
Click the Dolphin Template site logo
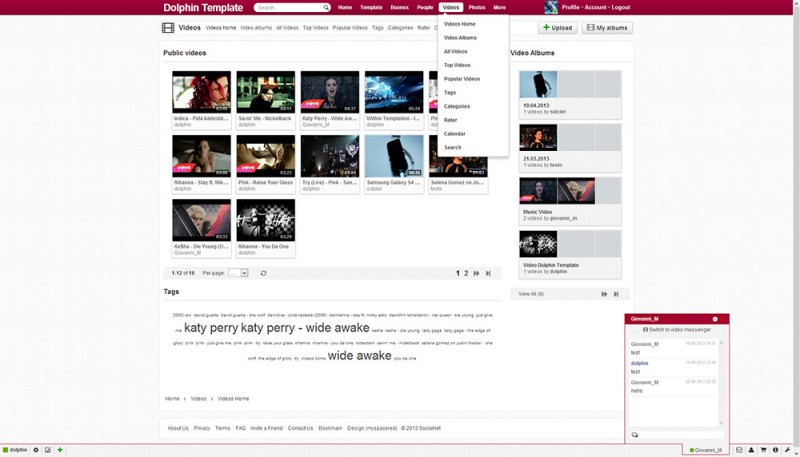pos(203,8)
